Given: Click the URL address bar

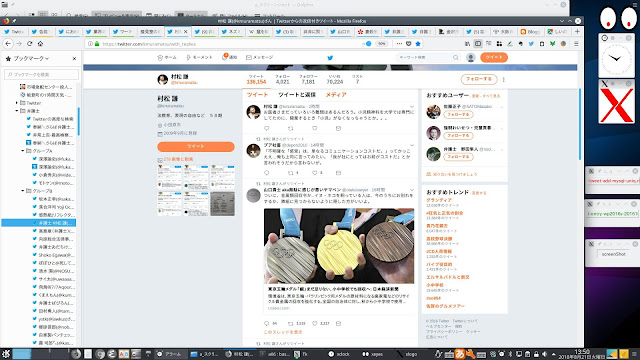Looking at the screenshot, I should 229,44.
